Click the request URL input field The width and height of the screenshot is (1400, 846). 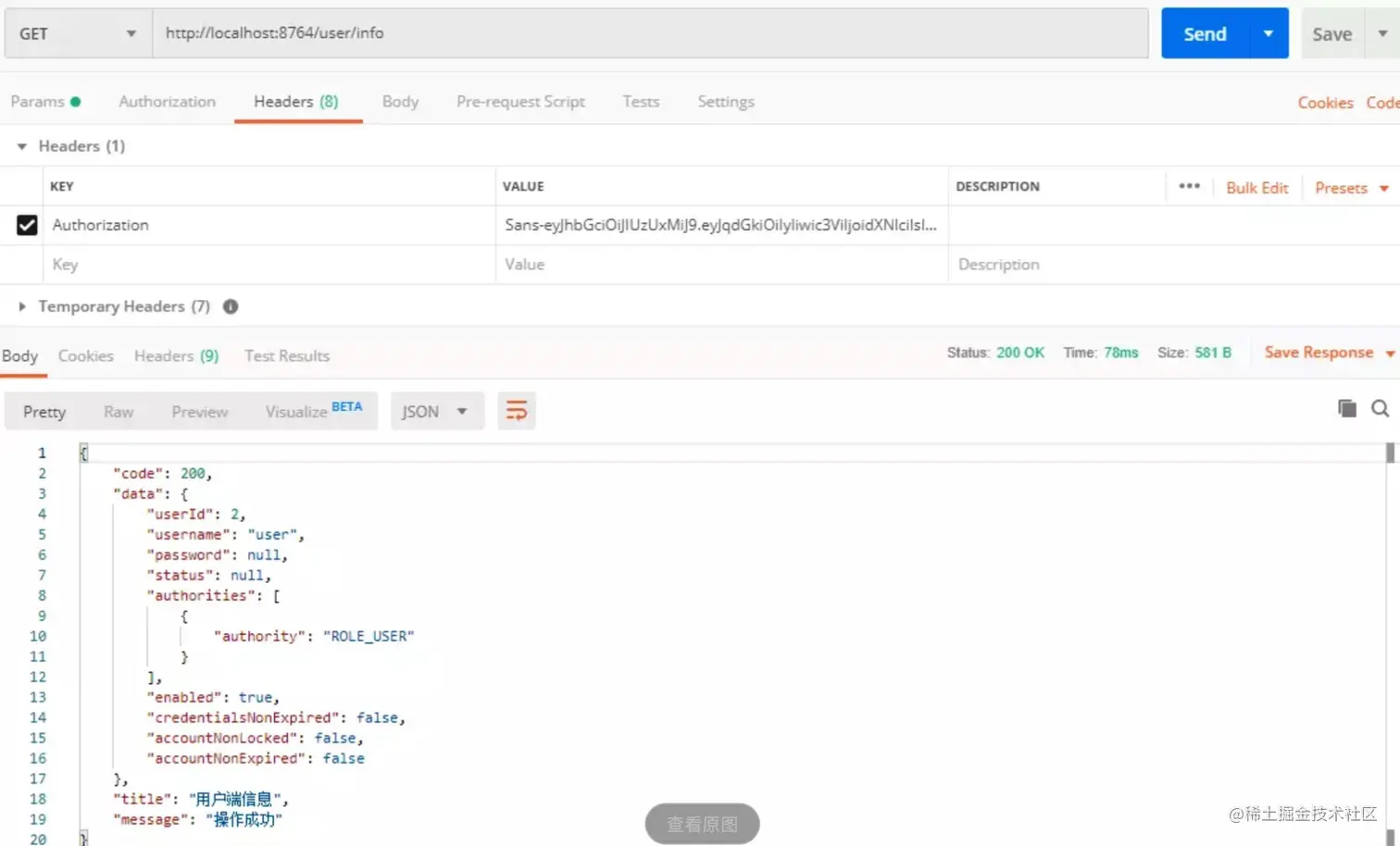(650, 33)
